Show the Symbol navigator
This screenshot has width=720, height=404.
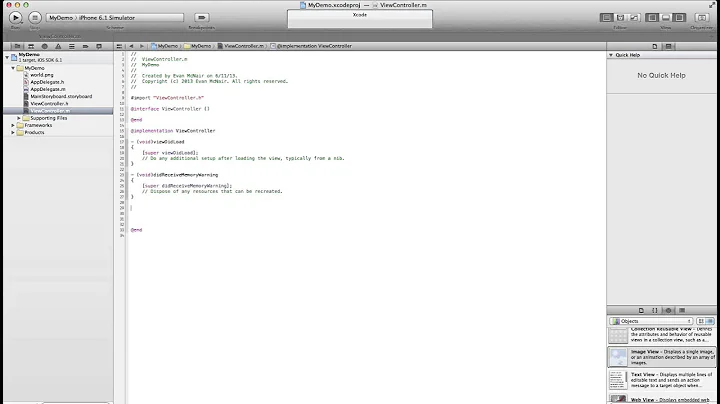click(31, 46)
